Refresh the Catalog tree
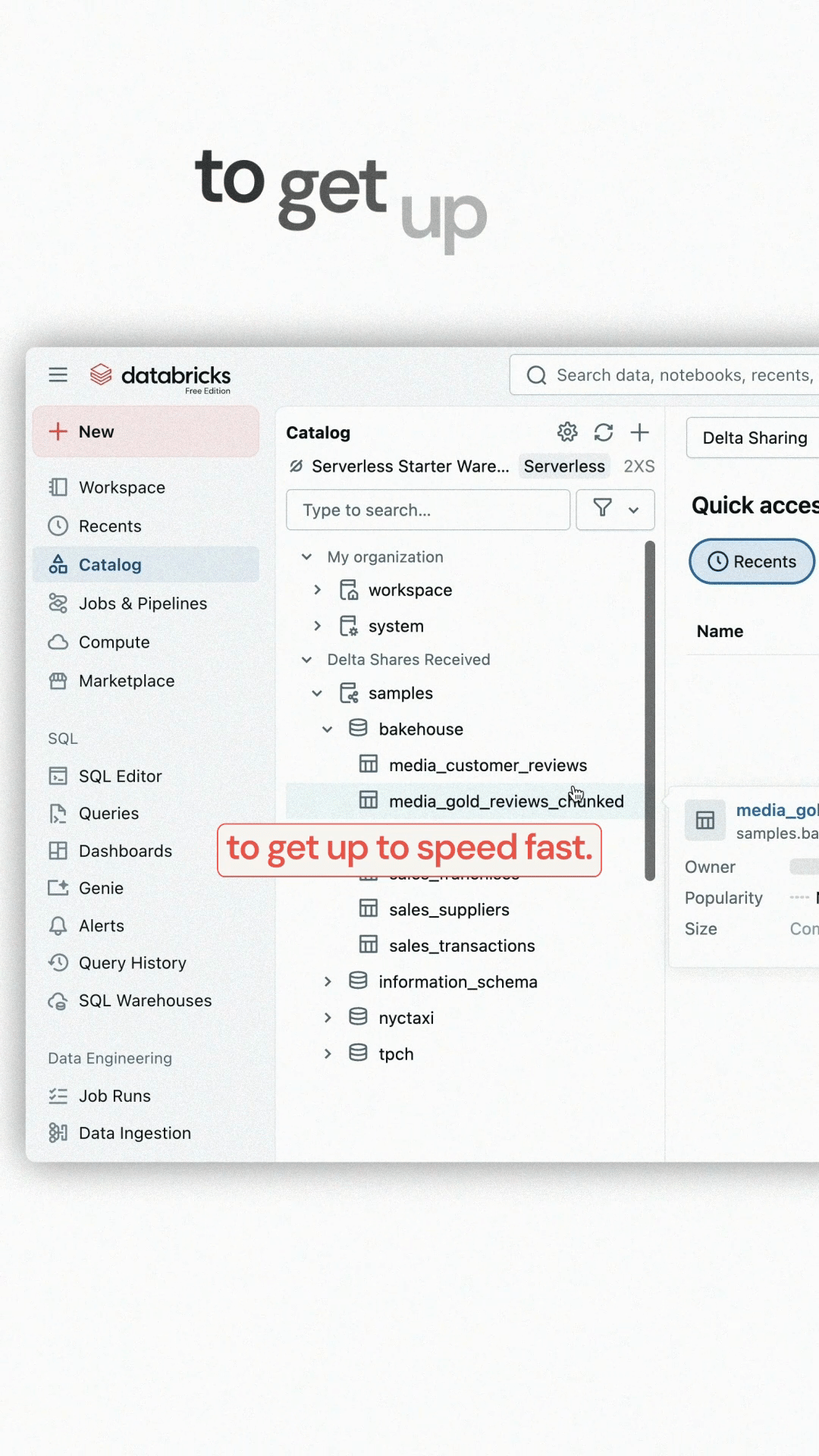 [604, 432]
